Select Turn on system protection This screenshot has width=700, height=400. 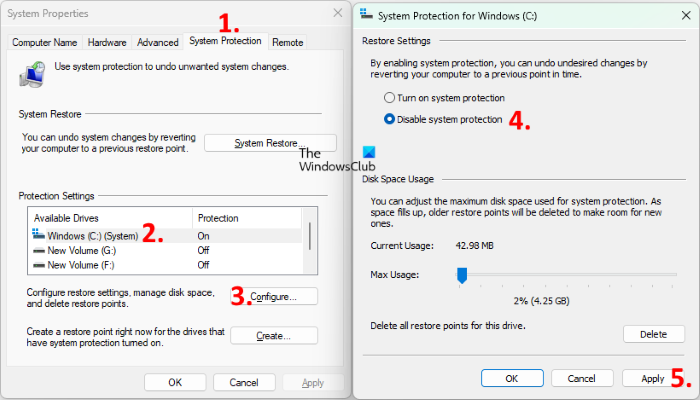pos(391,98)
